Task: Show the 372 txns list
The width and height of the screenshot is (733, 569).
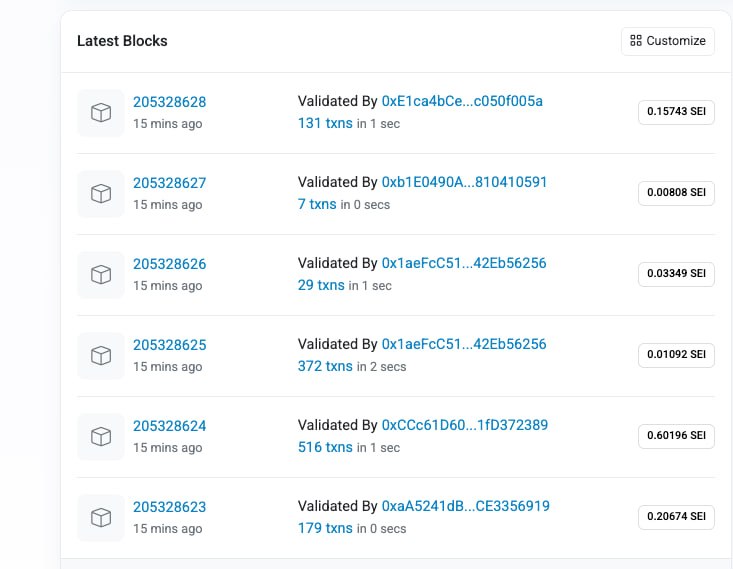Action: click(325, 366)
